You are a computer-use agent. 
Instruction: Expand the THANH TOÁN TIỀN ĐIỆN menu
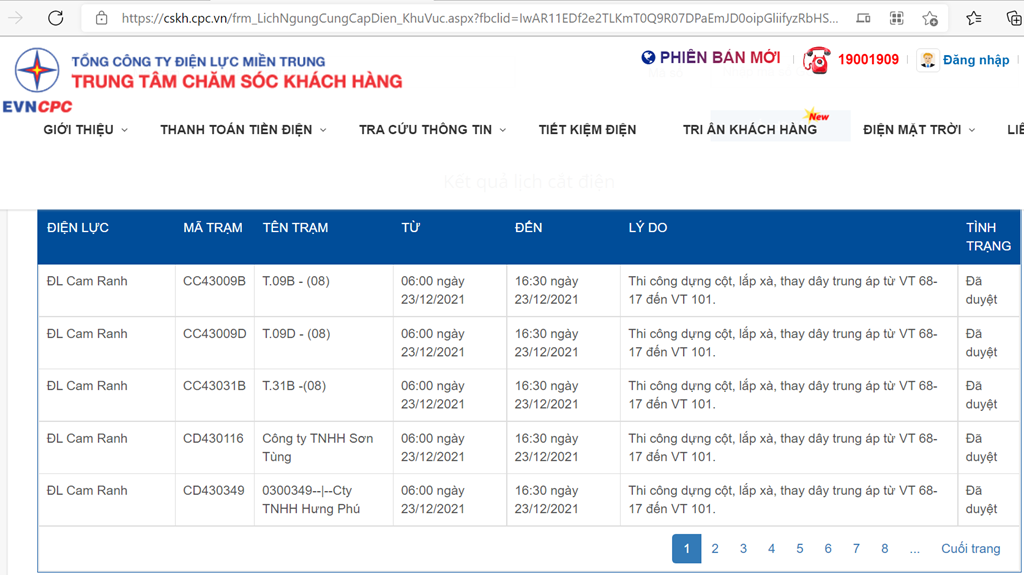pyautogui.click(x=243, y=130)
